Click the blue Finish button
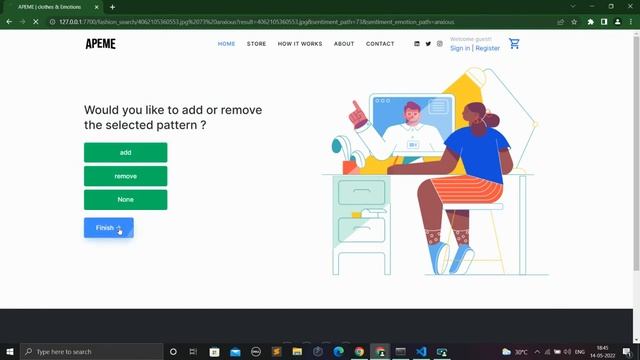Image resolution: width=640 pixels, height=360 pixels. point(109,228)
